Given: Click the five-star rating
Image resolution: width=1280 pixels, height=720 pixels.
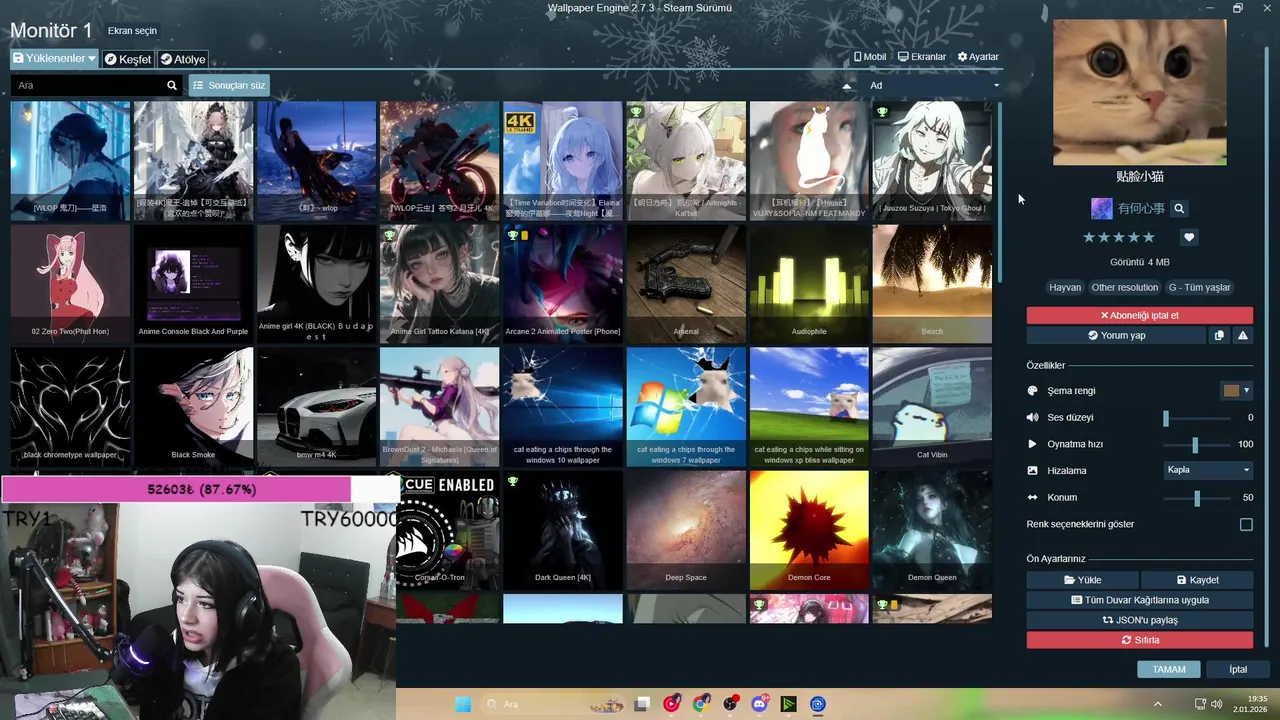Looking at the screenshot, I should tap(1119, 237).
